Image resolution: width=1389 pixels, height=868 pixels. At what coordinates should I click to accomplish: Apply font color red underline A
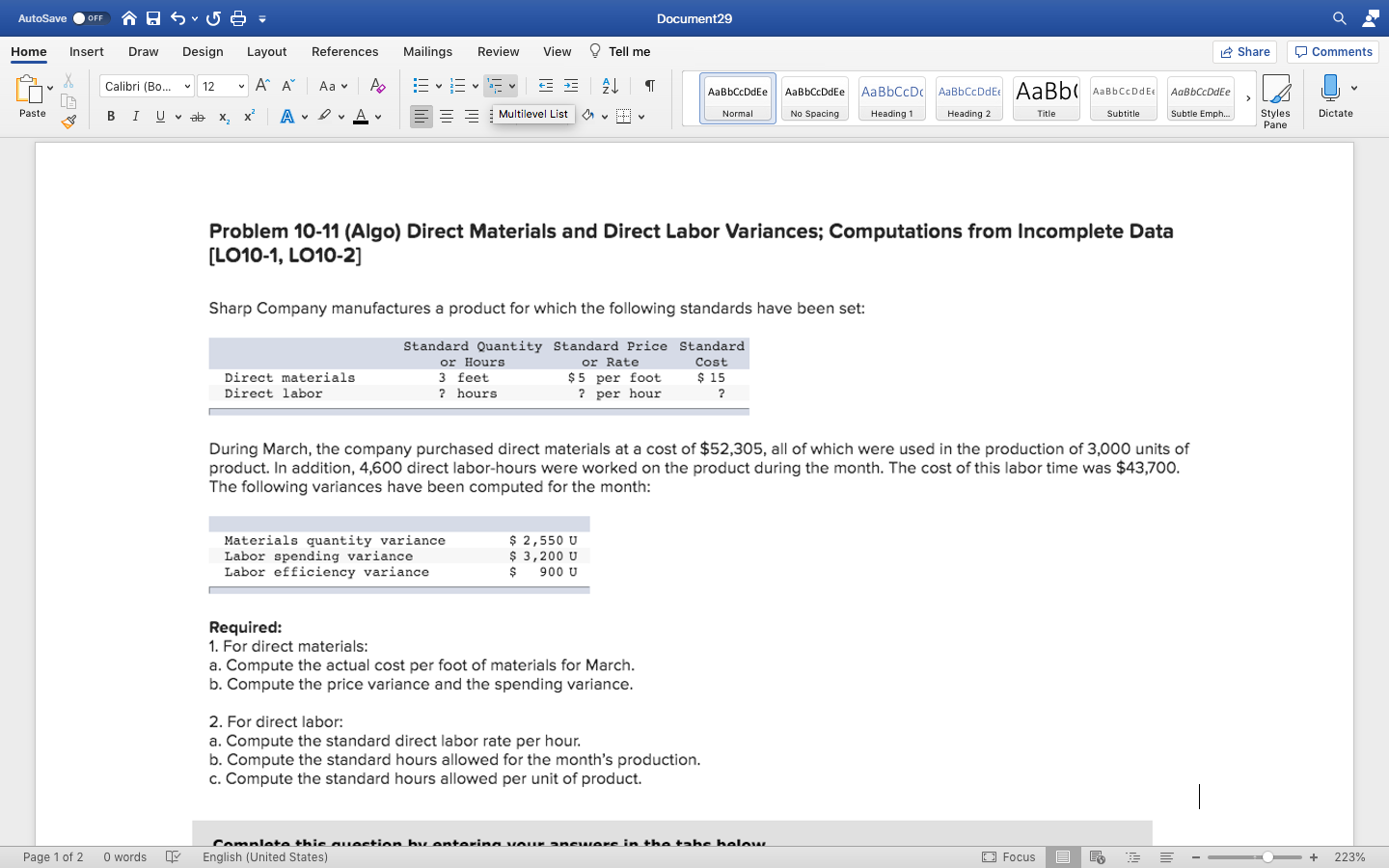pyautogui.click(x=361, y=117)
